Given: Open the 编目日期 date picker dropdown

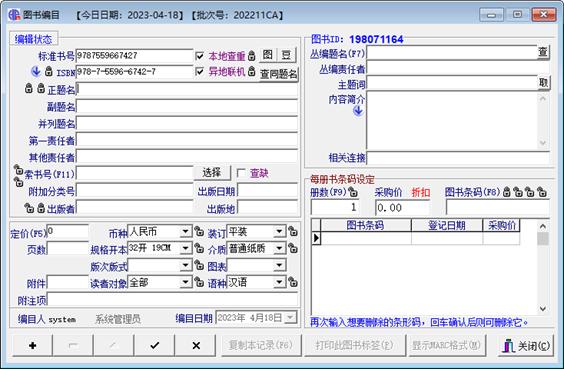Looking at the screenshot, I should [x=290, y=318].
